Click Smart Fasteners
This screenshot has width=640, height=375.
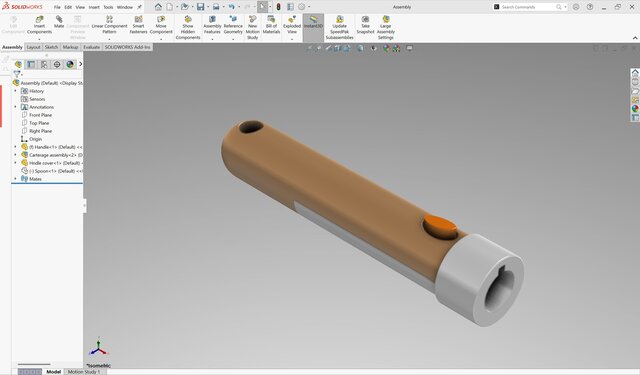pos(138,24)
